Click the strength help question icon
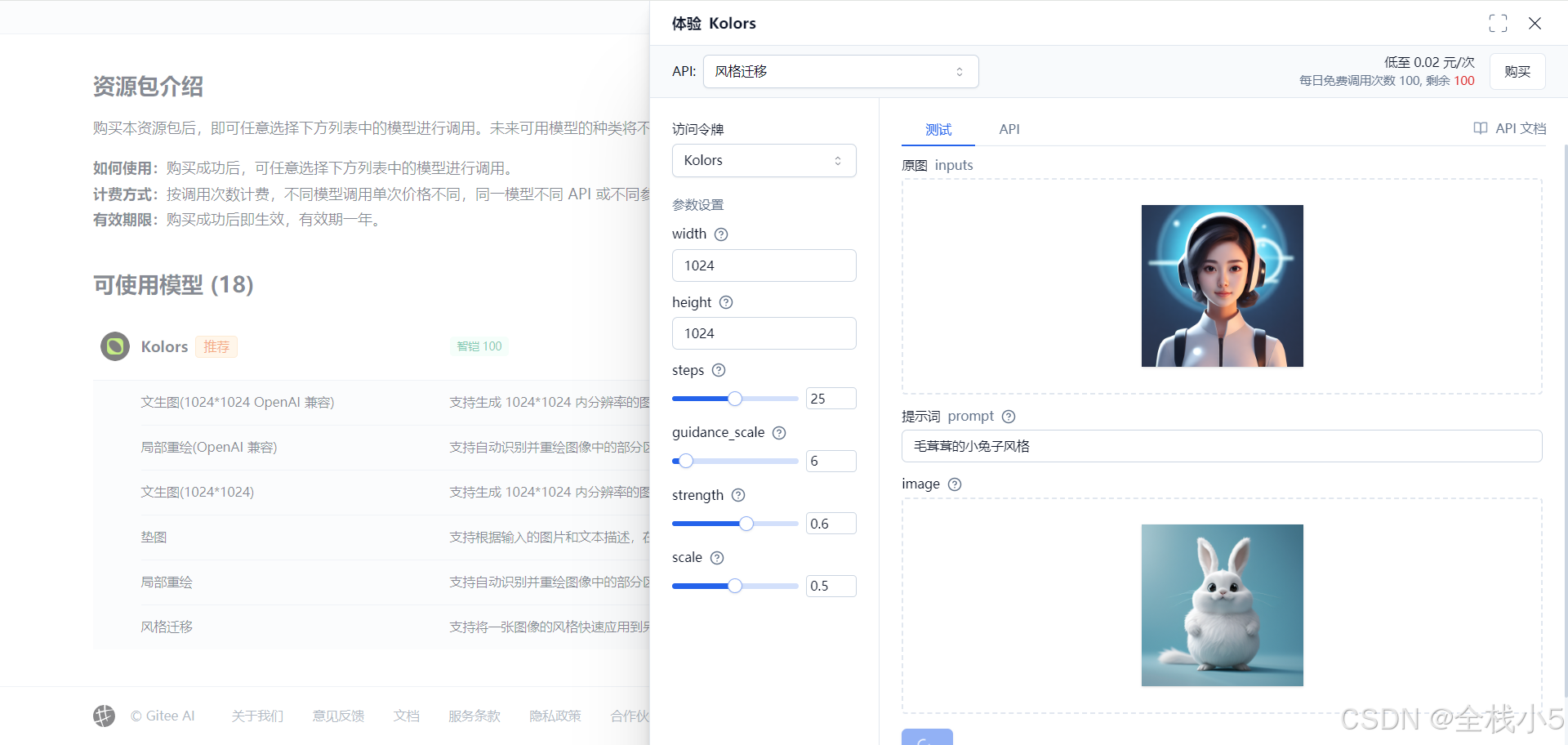The width and height of the screenshot is (1568, 745). (x=738, y=495)
